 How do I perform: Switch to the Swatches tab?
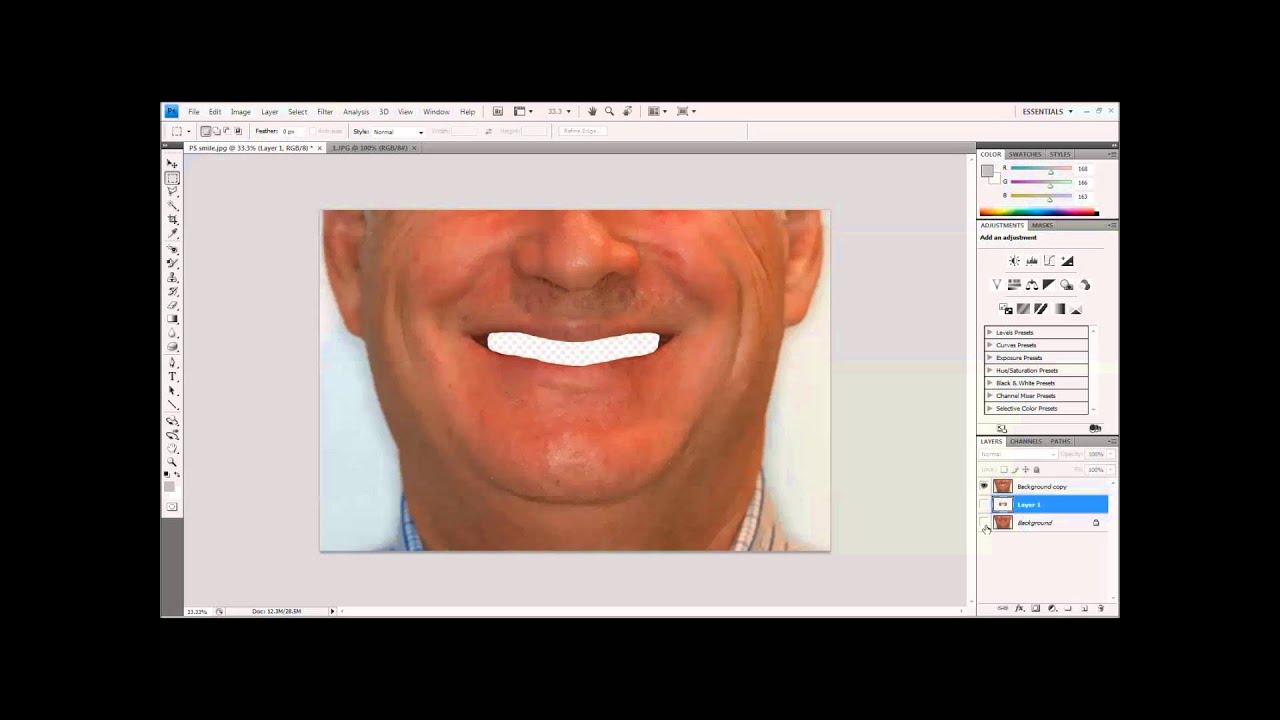(x=1024, y=154)
